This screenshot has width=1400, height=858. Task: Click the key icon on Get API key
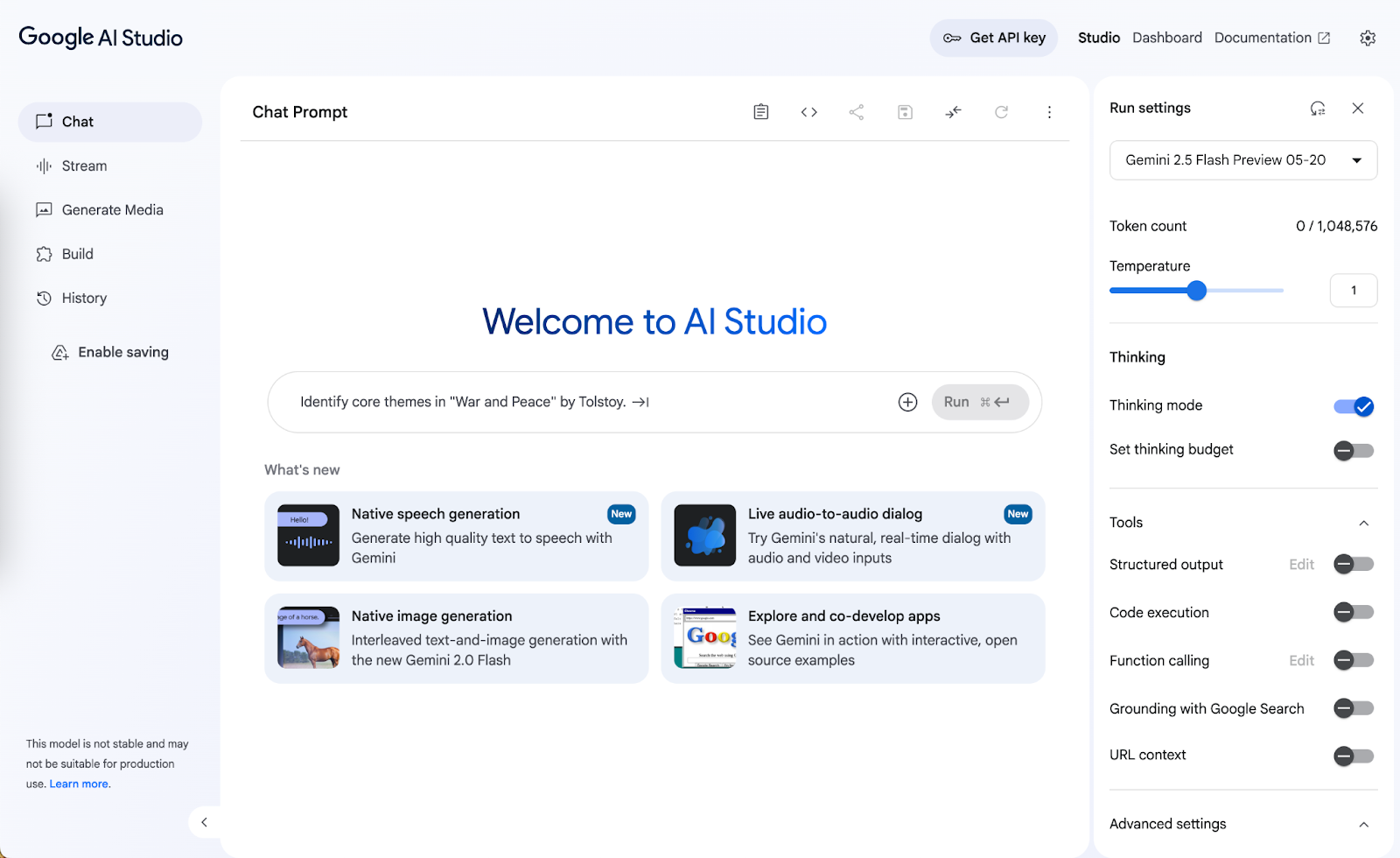click(952, 39)
